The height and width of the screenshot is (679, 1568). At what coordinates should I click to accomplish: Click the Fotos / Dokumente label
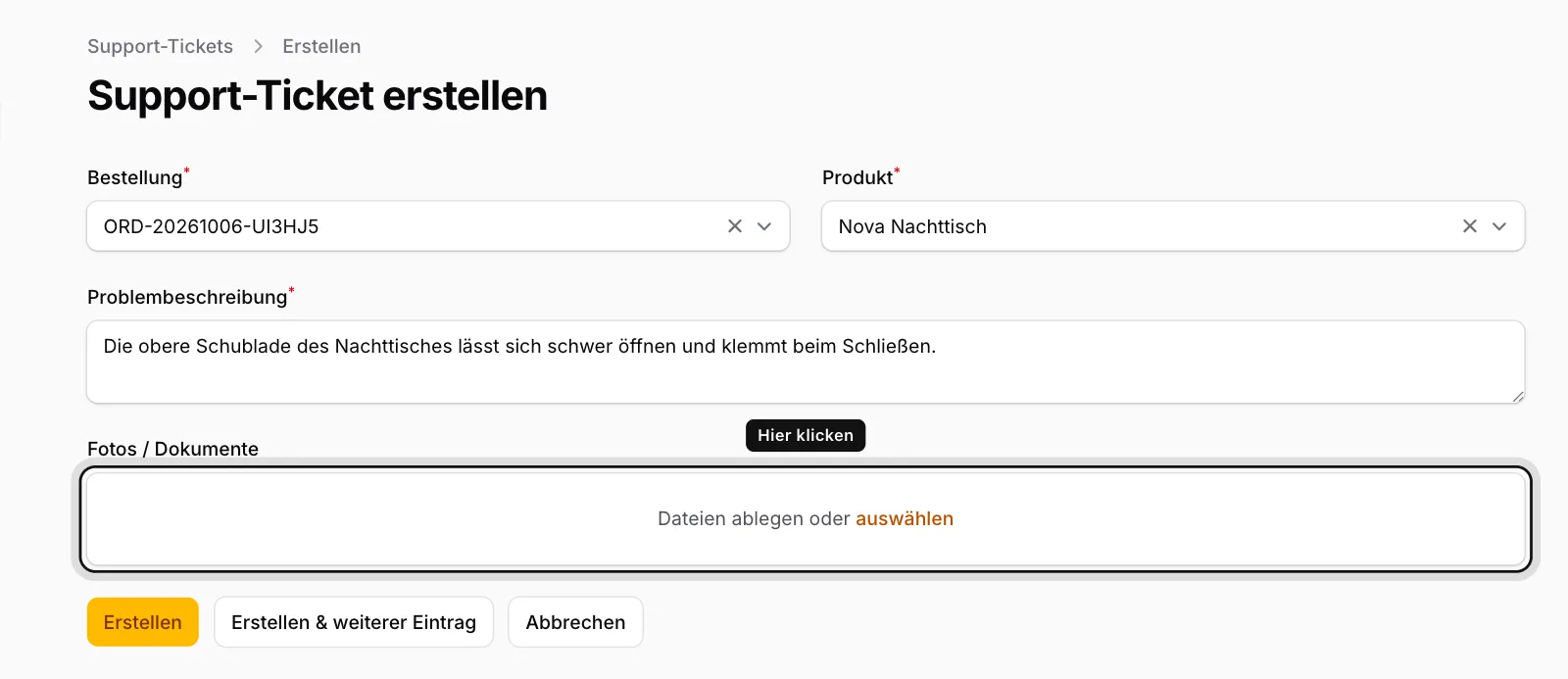173,449
